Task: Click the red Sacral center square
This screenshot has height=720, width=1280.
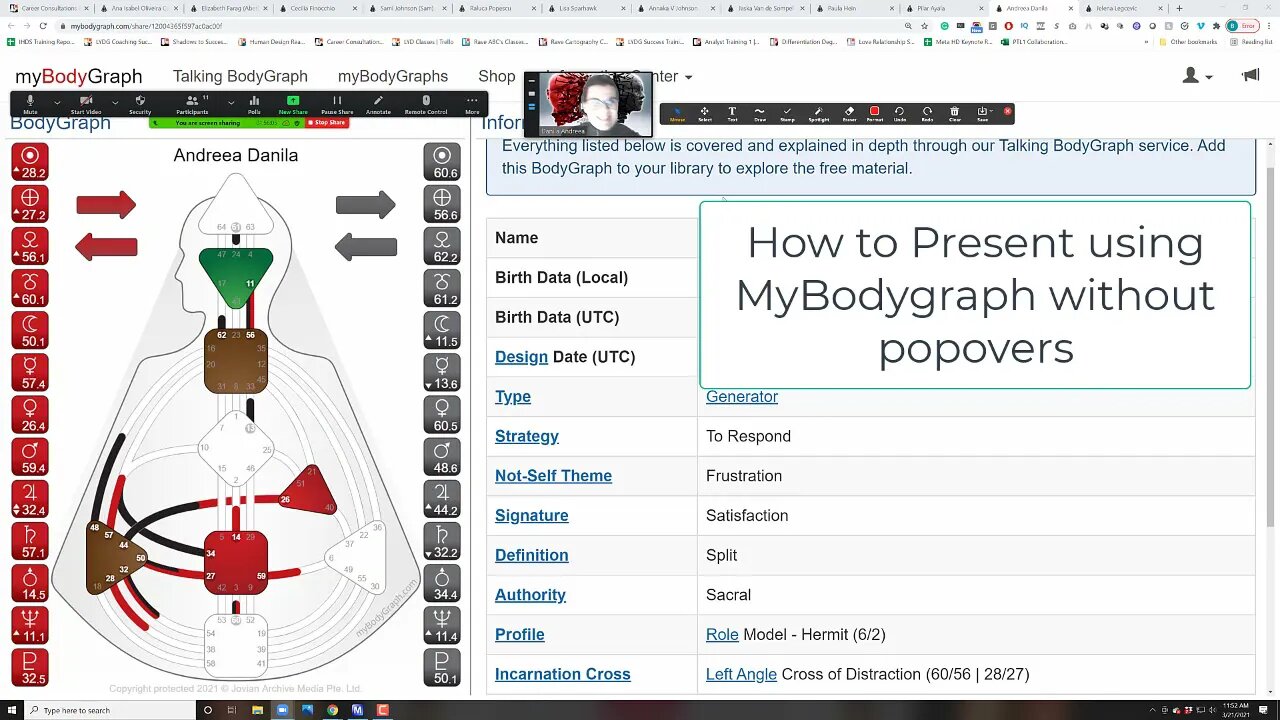Action: click(x=236, y=563)
